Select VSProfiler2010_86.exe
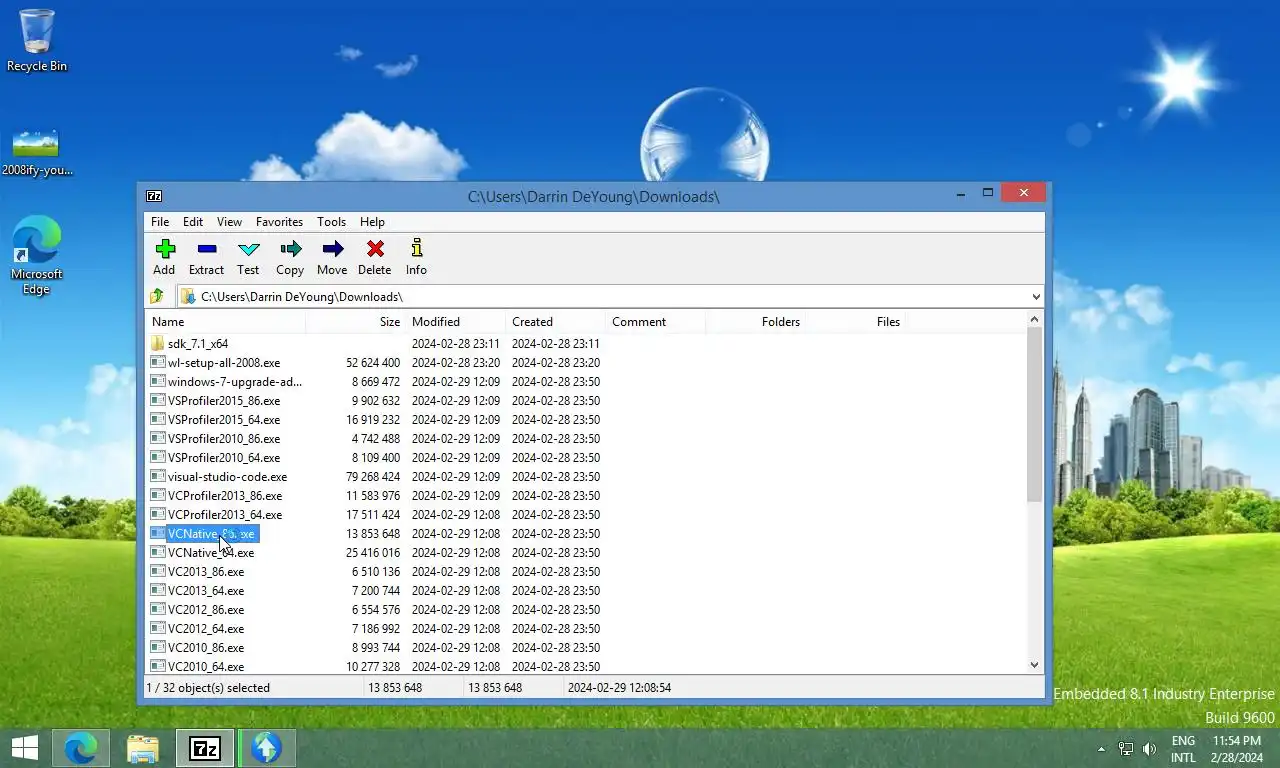Screen dimensions: 1280x768 click(224, 438)
